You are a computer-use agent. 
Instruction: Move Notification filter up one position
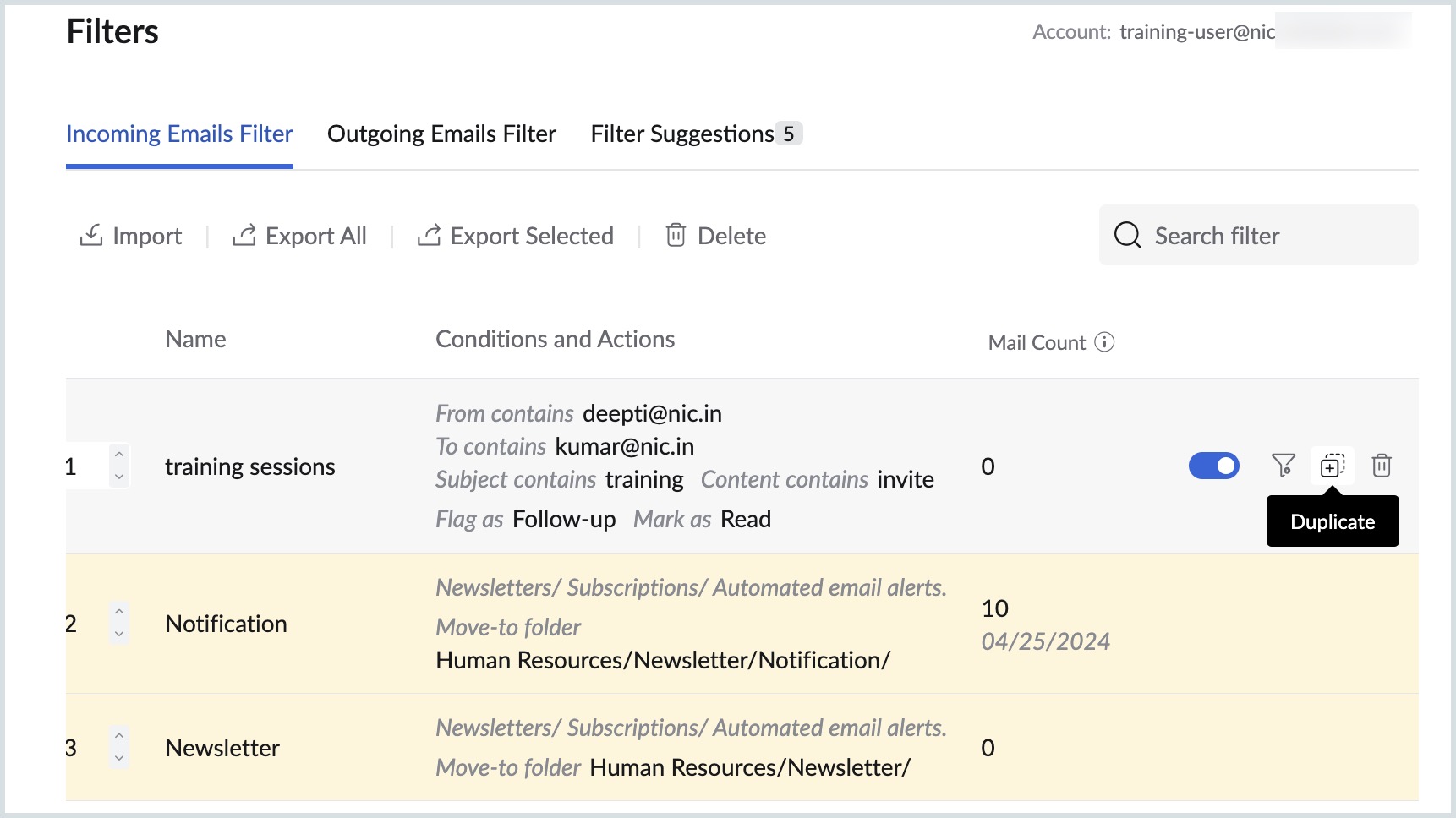(x=119, y=612)
